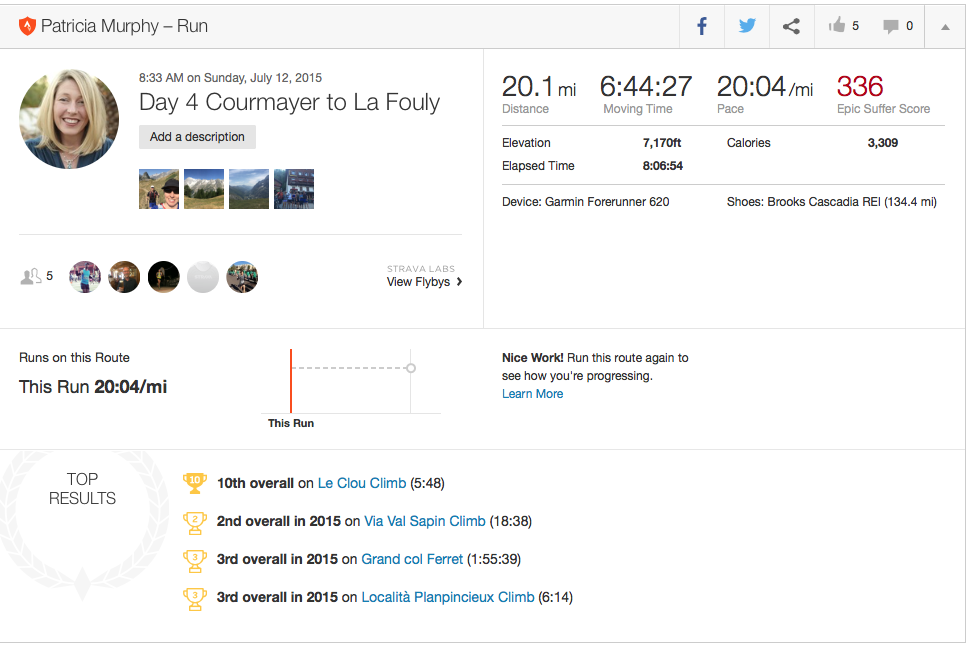
Task: Collapse the activity header with arrow
Action: click(945, 27)
